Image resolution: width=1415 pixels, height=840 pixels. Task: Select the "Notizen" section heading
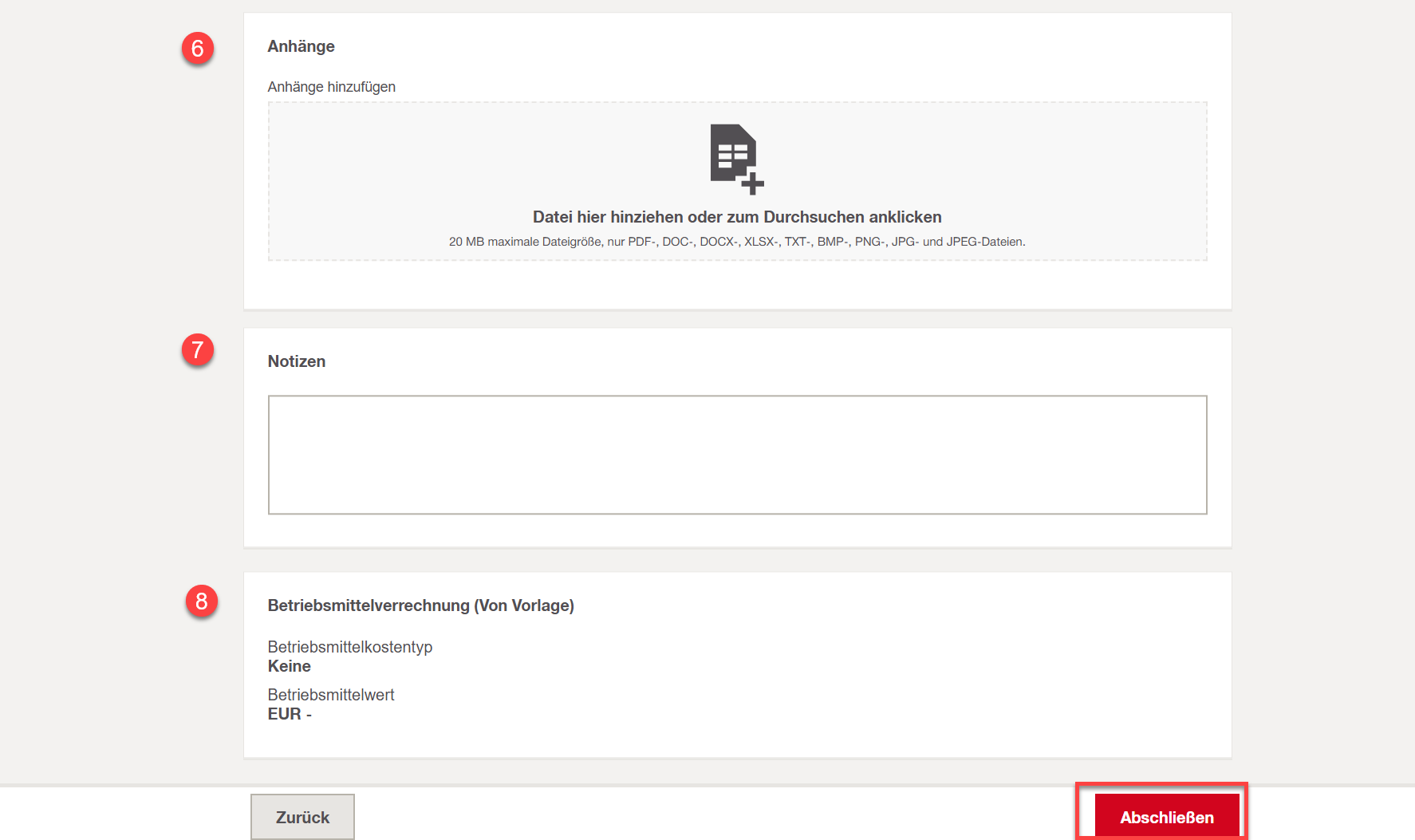pos(297,361)
